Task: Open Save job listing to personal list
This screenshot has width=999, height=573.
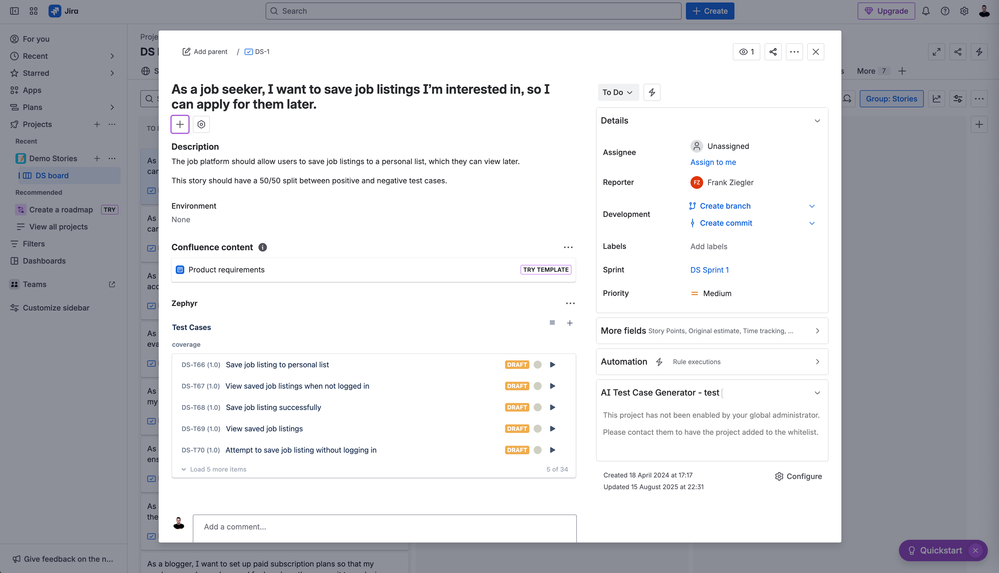Action: 277,365
